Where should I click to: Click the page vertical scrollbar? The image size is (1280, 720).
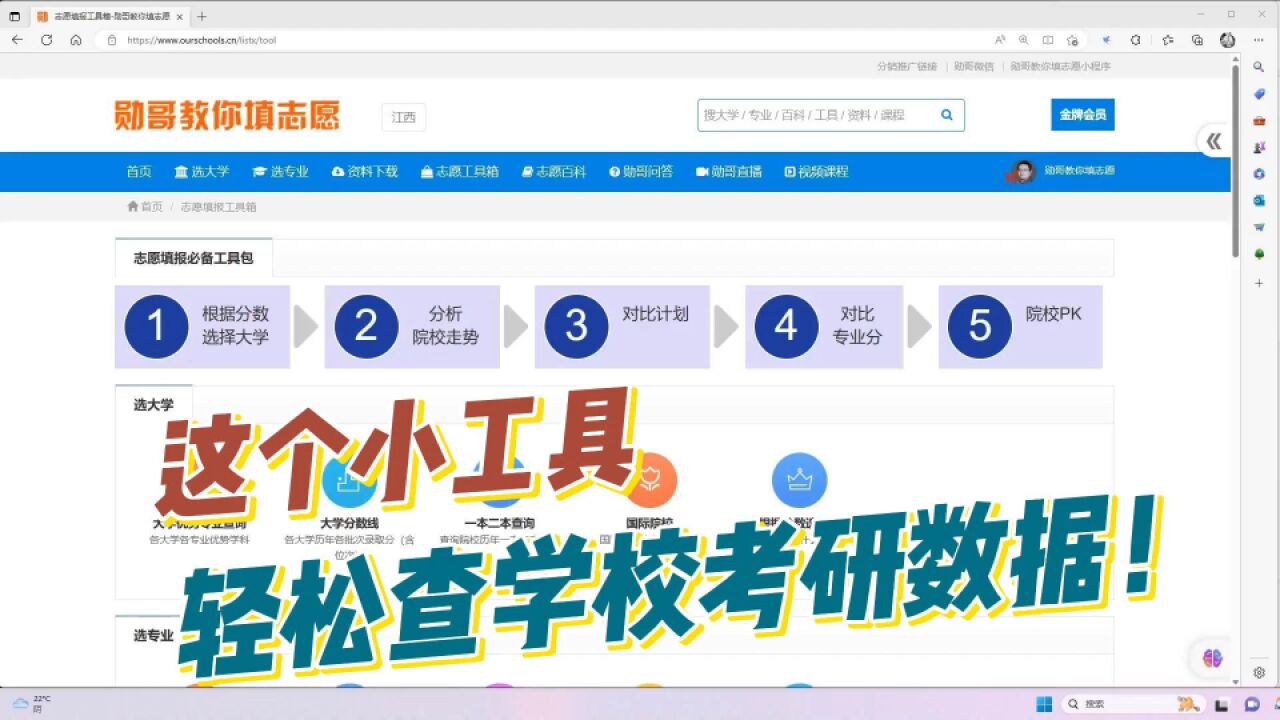tap(1236, 160)
